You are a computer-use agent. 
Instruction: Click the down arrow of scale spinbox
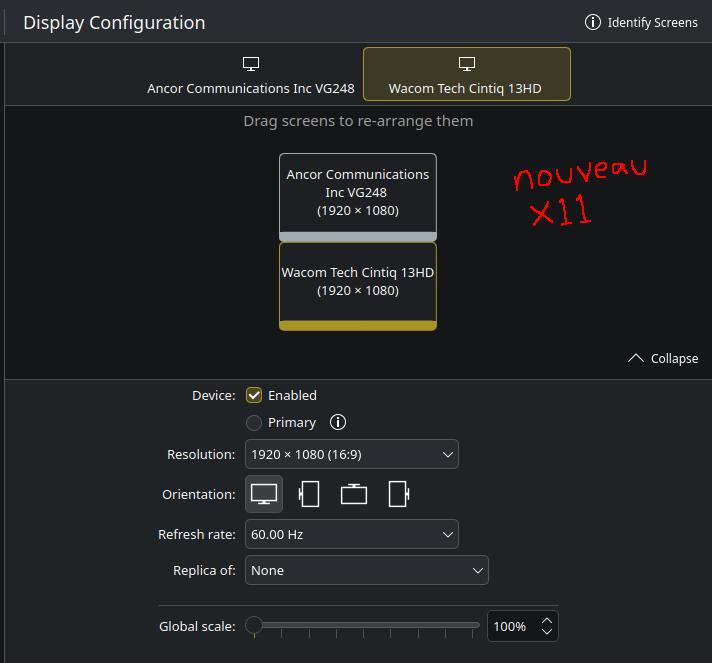point(546,632)
